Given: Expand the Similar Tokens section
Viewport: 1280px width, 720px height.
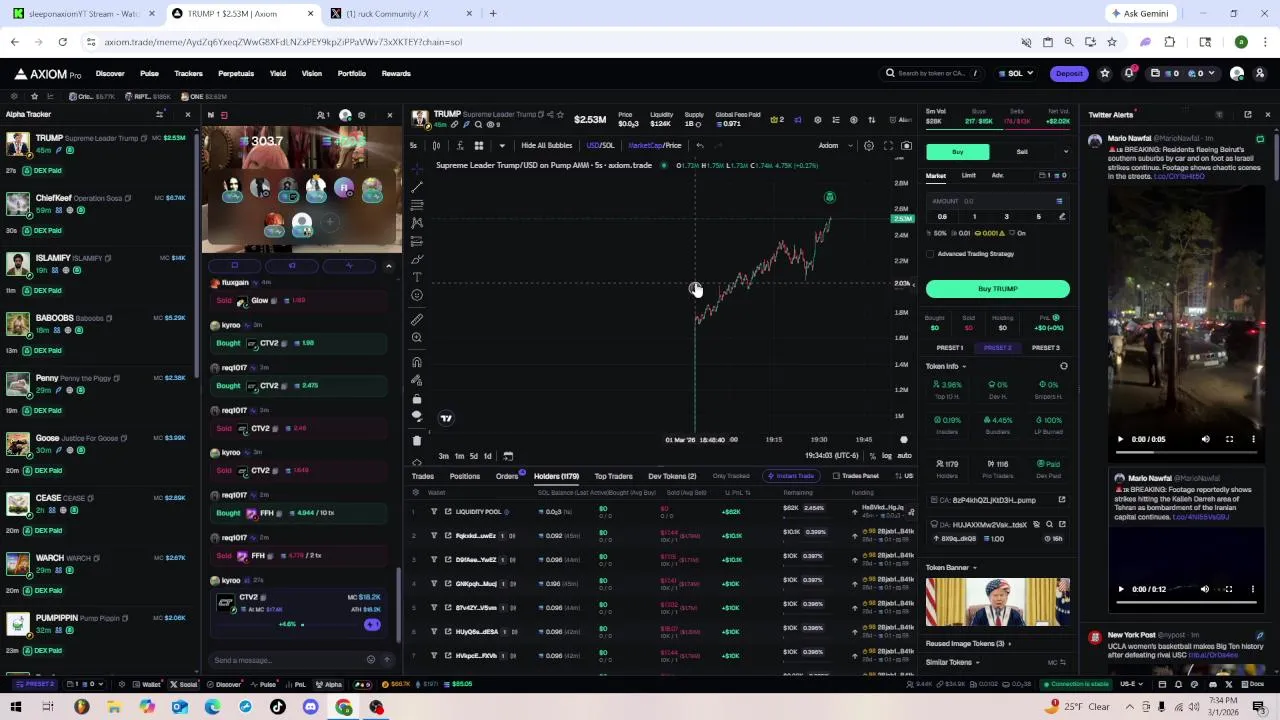Looking at the screenshot, I should pyautogui.click(x=952, y=662).
